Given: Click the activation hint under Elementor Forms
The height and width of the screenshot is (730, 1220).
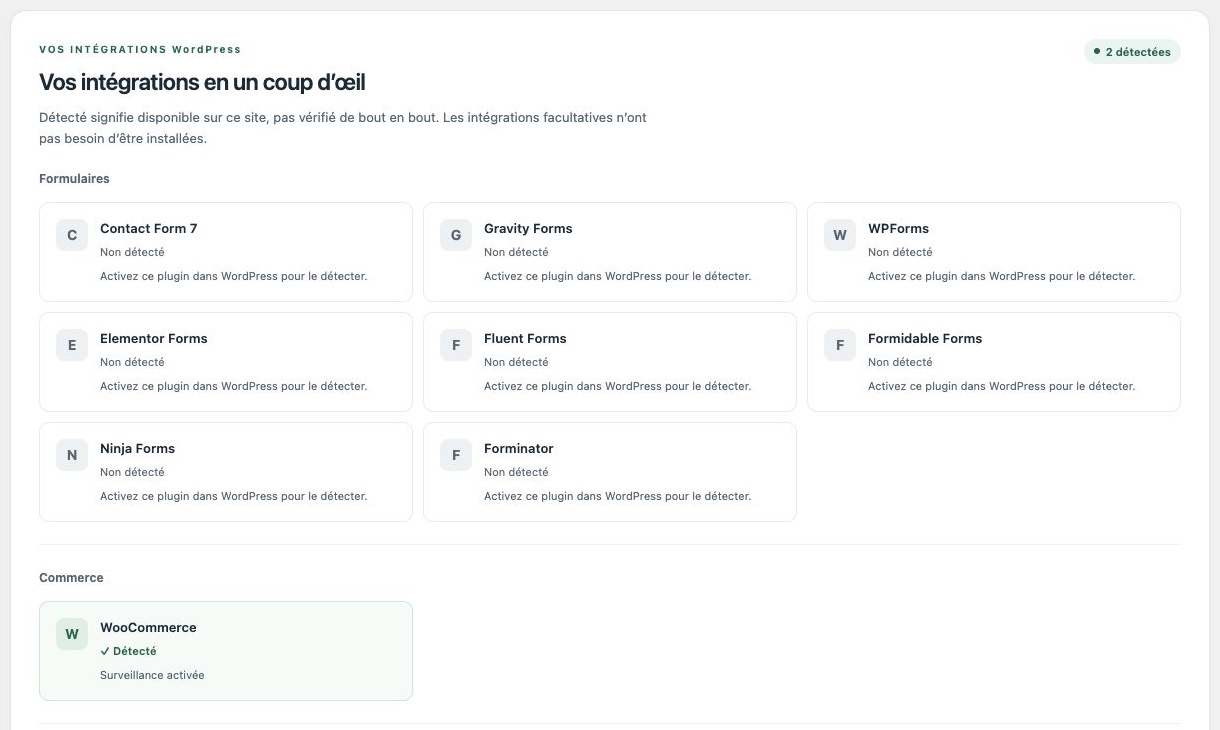Looking at the screenshot, I should point(233,387).
